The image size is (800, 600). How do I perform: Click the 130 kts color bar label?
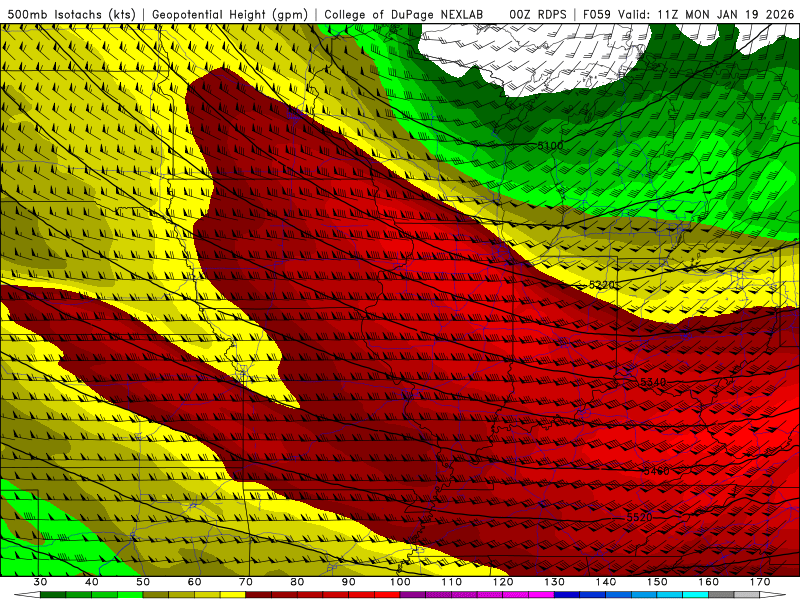555,582
